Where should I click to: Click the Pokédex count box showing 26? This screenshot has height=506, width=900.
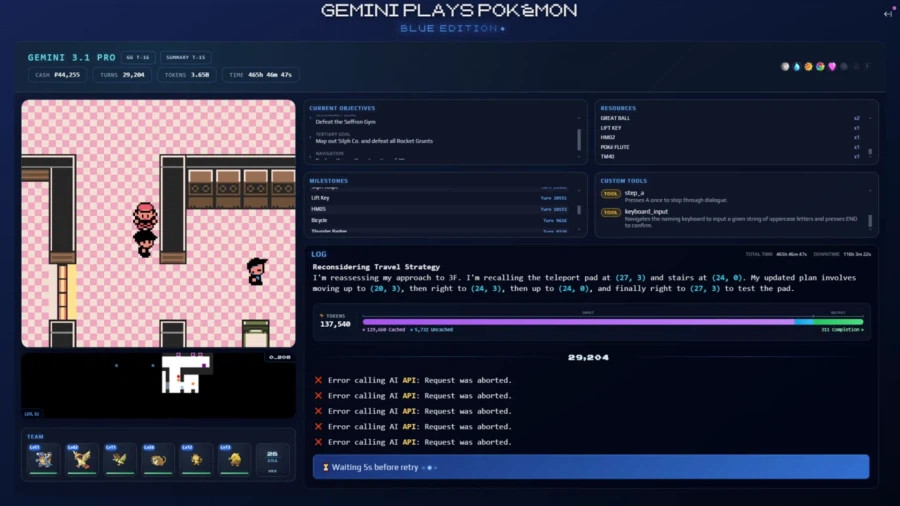tap(272, 458)
